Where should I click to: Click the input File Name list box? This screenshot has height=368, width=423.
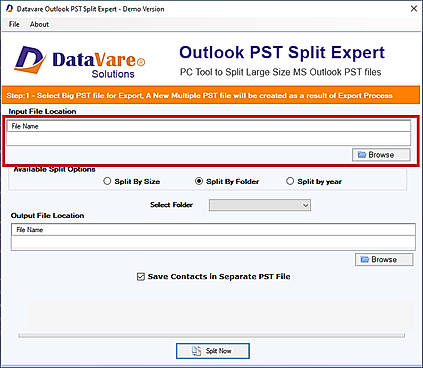(x=209, y=133)
